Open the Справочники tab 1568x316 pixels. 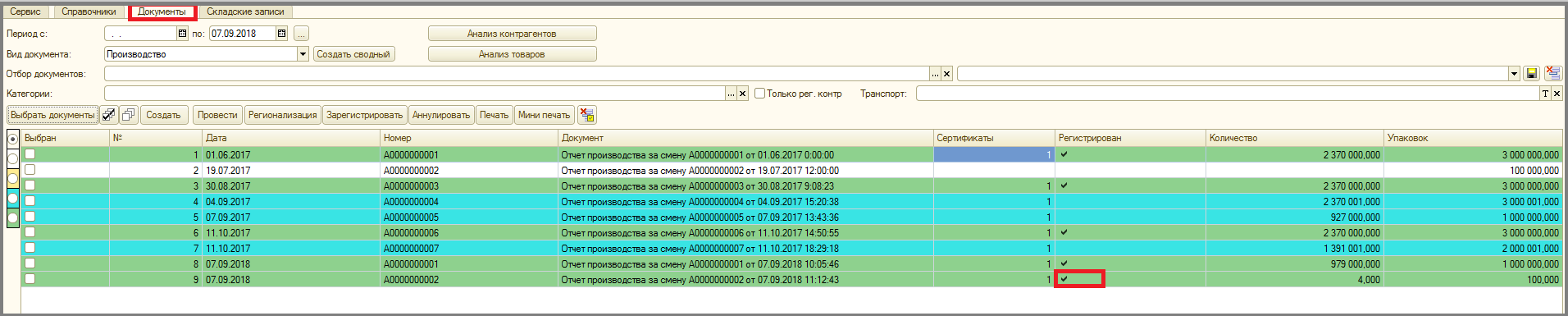pos(89,11)
